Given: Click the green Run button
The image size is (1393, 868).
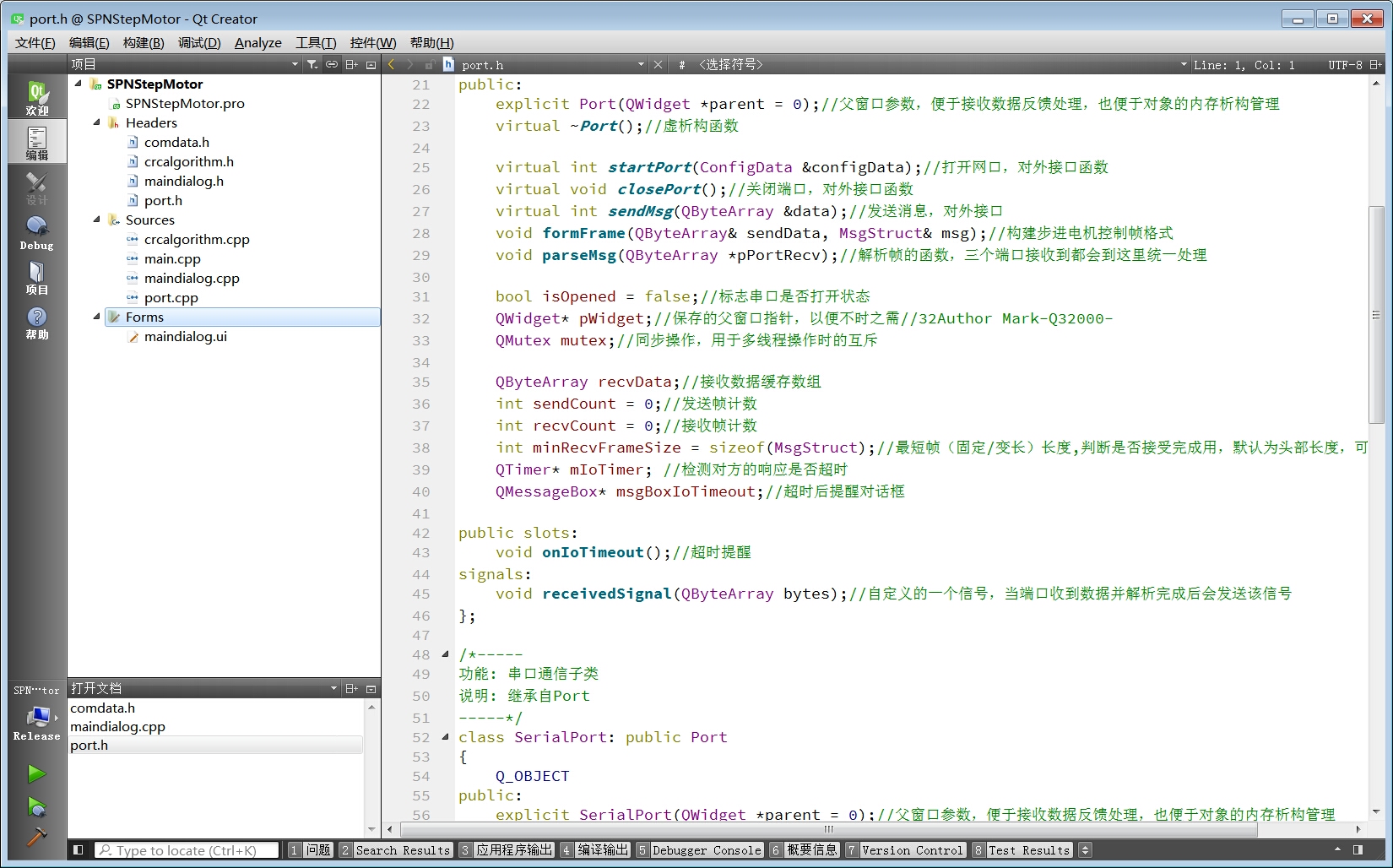Looking at the screenshot, I should pyautogui.click(x=36, y=773).
